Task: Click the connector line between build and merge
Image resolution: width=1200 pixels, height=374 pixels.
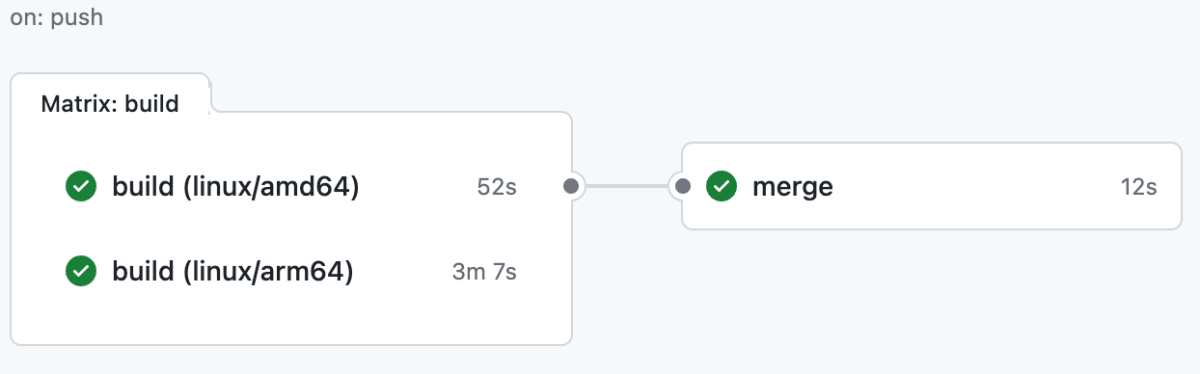Action: (627, 186)
